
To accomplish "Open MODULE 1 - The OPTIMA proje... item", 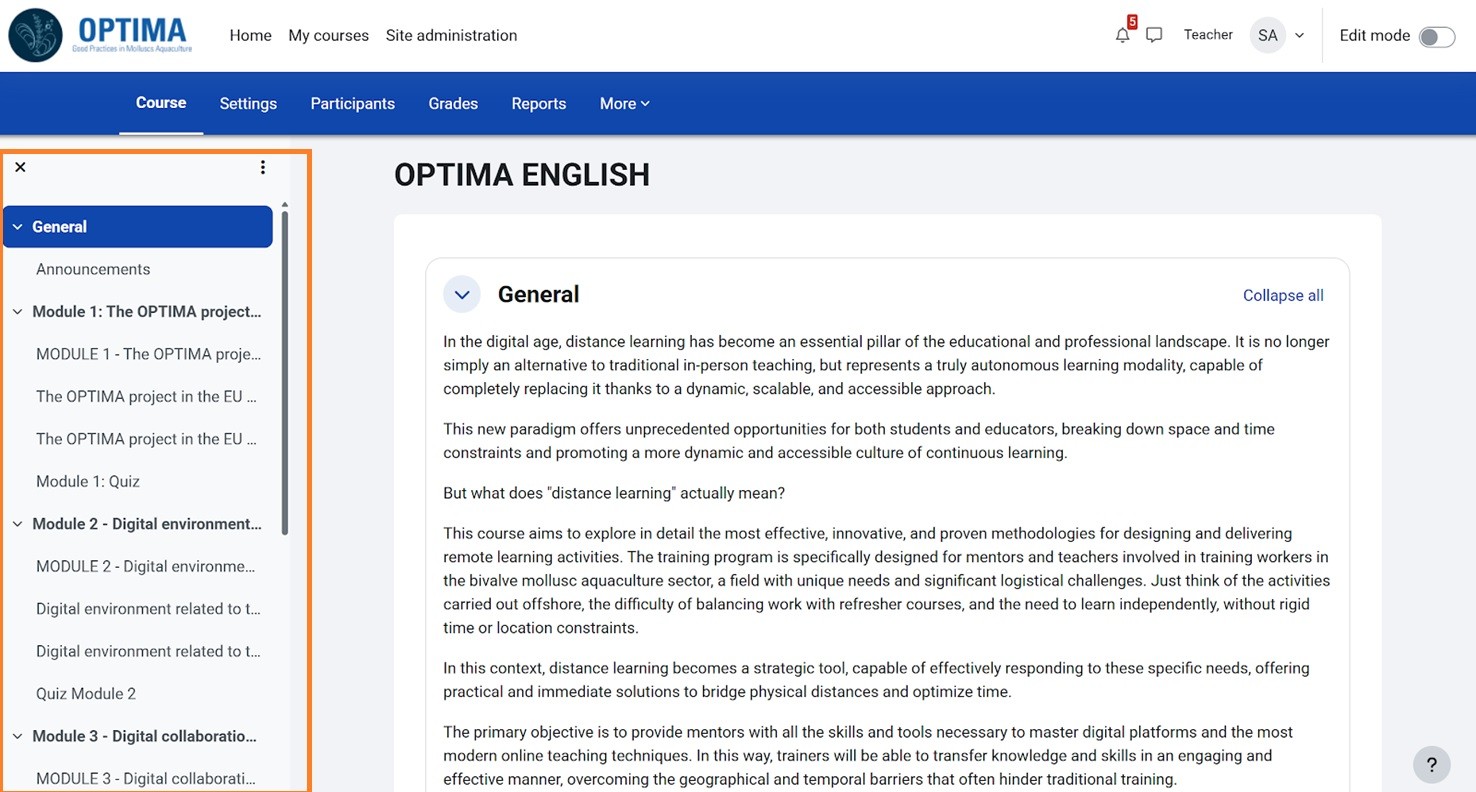I will (x=149, y=354).
